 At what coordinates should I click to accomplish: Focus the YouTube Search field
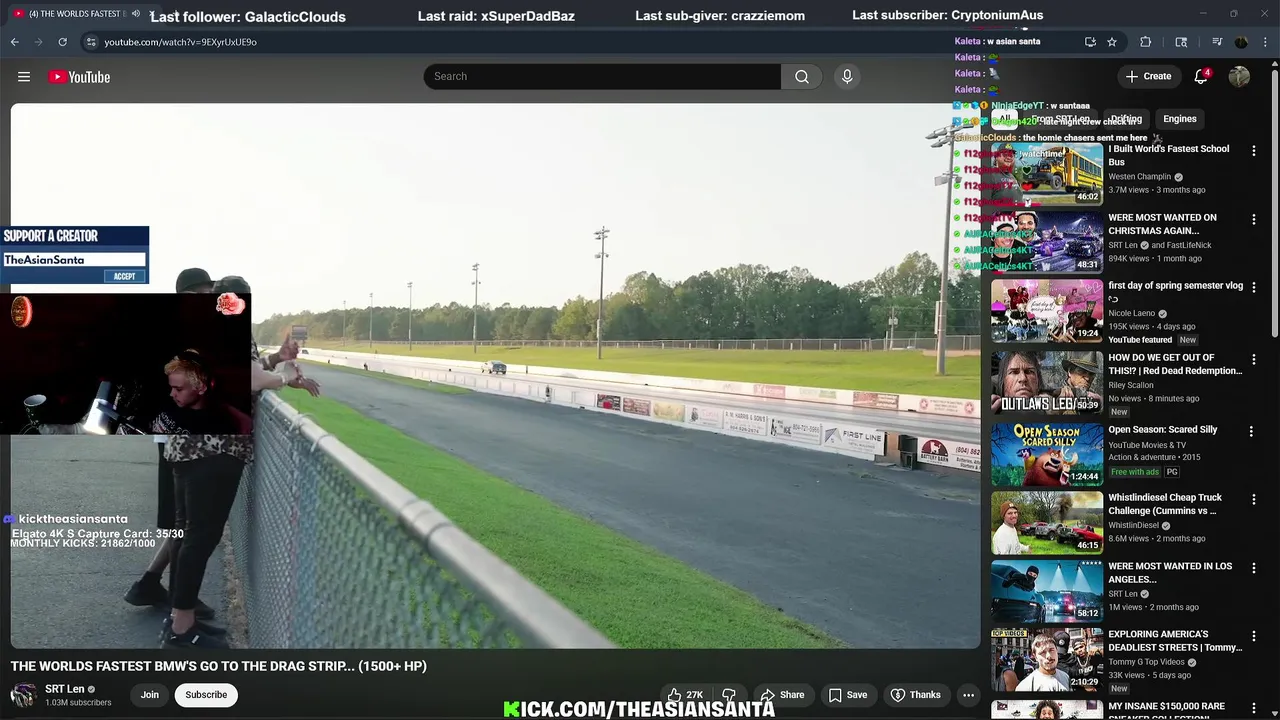[x=602, y=77]
